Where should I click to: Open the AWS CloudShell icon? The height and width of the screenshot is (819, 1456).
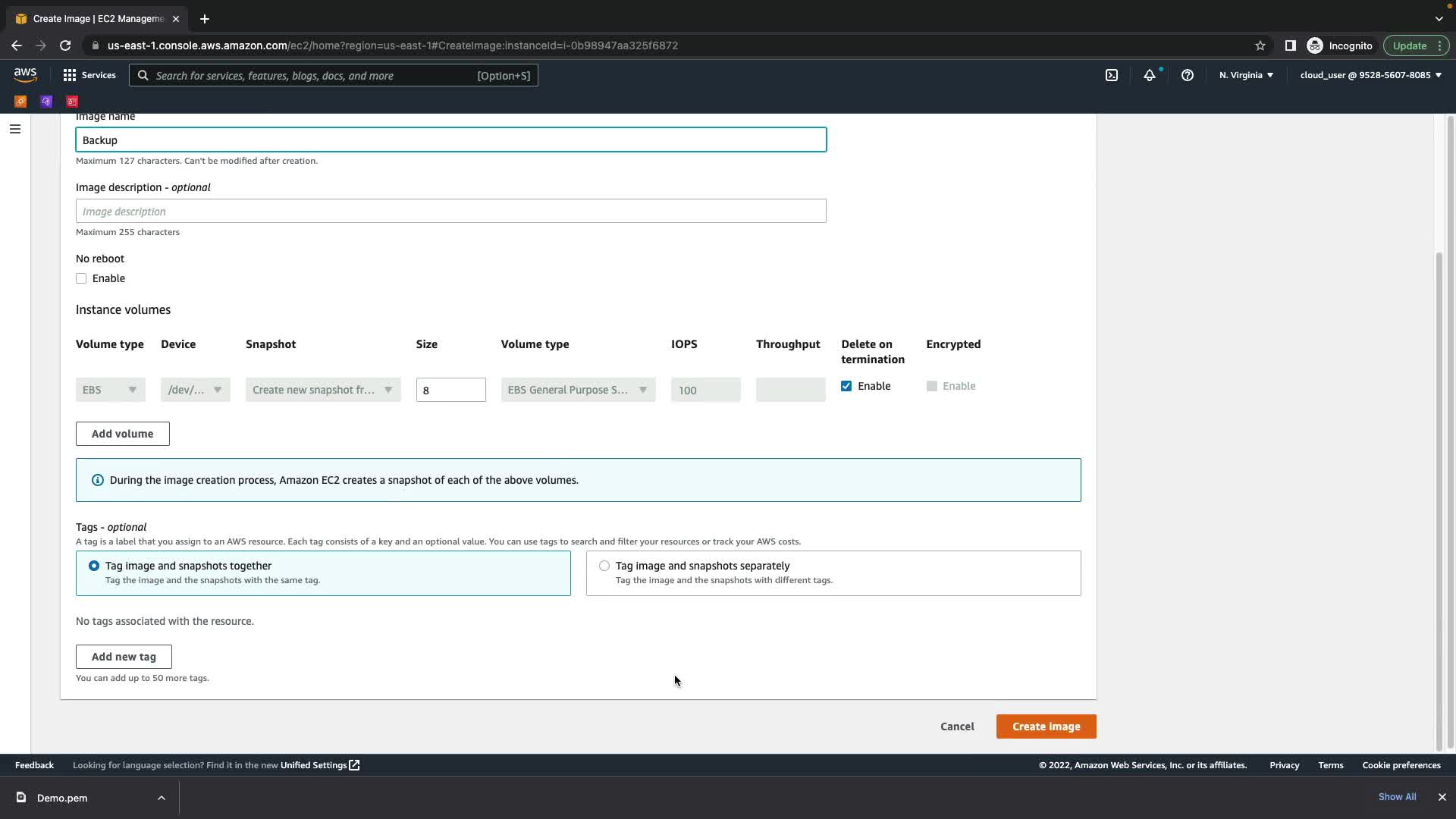point(1111,75)
